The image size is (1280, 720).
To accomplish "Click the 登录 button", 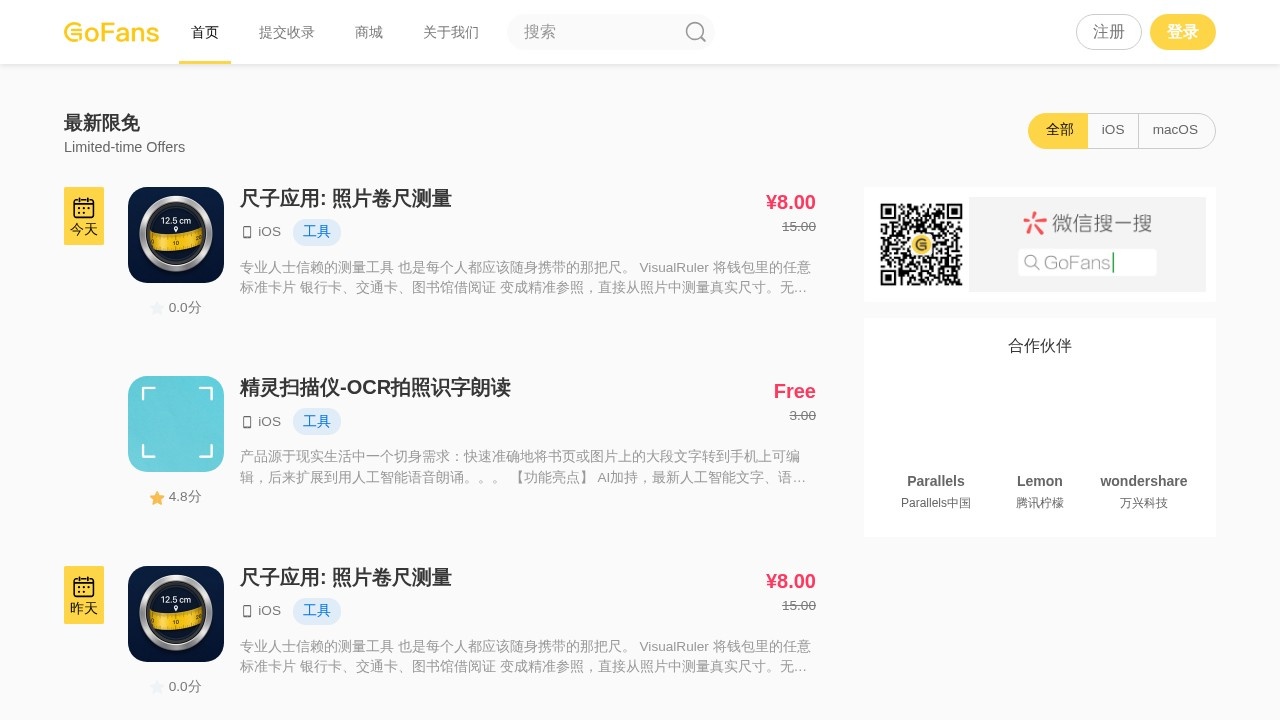I will coord(1183,32).
